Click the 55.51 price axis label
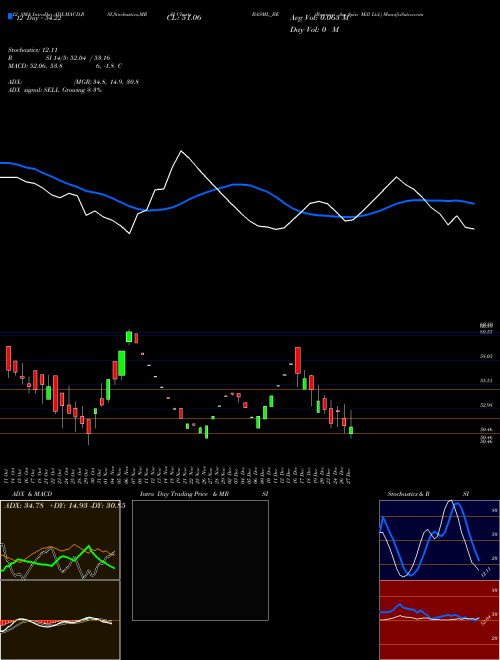The image size is (500, 660). (x=486, y=381)
